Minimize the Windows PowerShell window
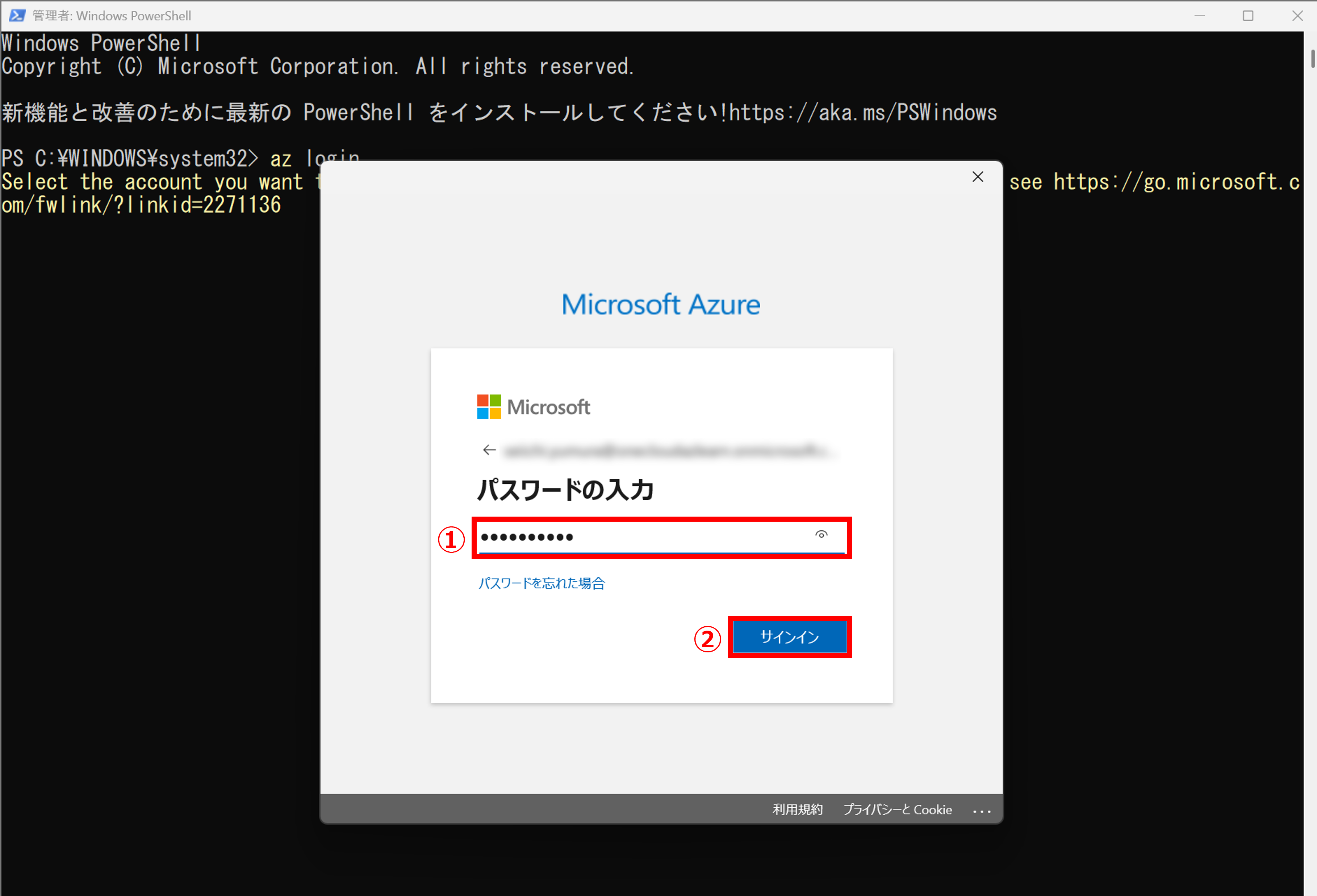This screenshot has height=896, width=1317. point(1199,16)
